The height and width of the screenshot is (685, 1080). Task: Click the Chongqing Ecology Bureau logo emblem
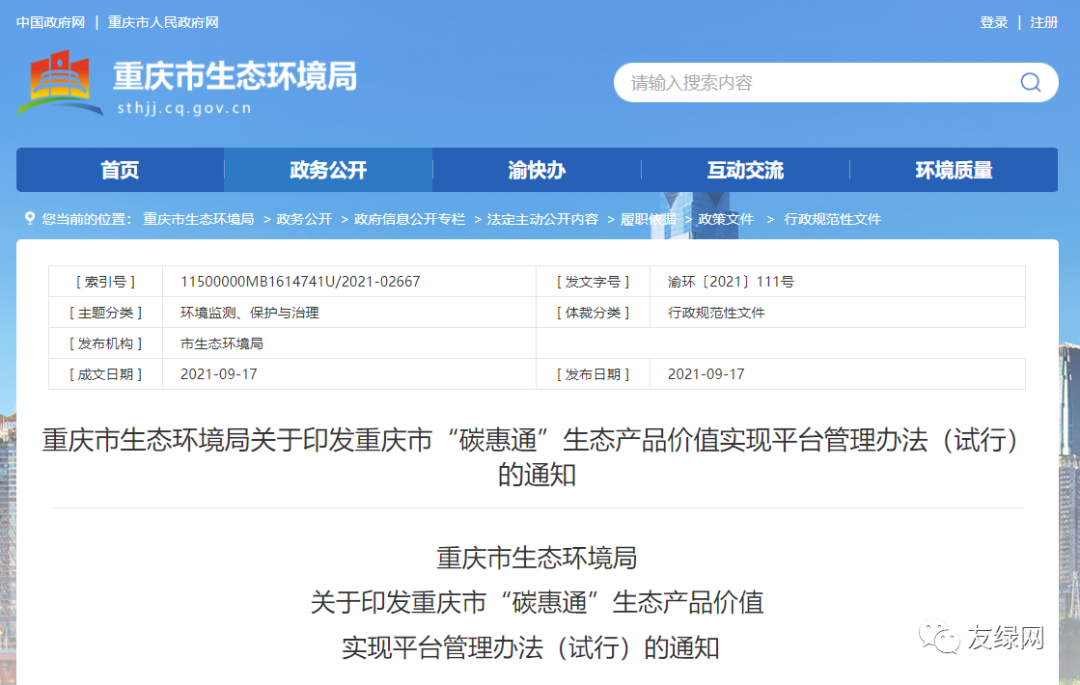[x=59, y=83]
